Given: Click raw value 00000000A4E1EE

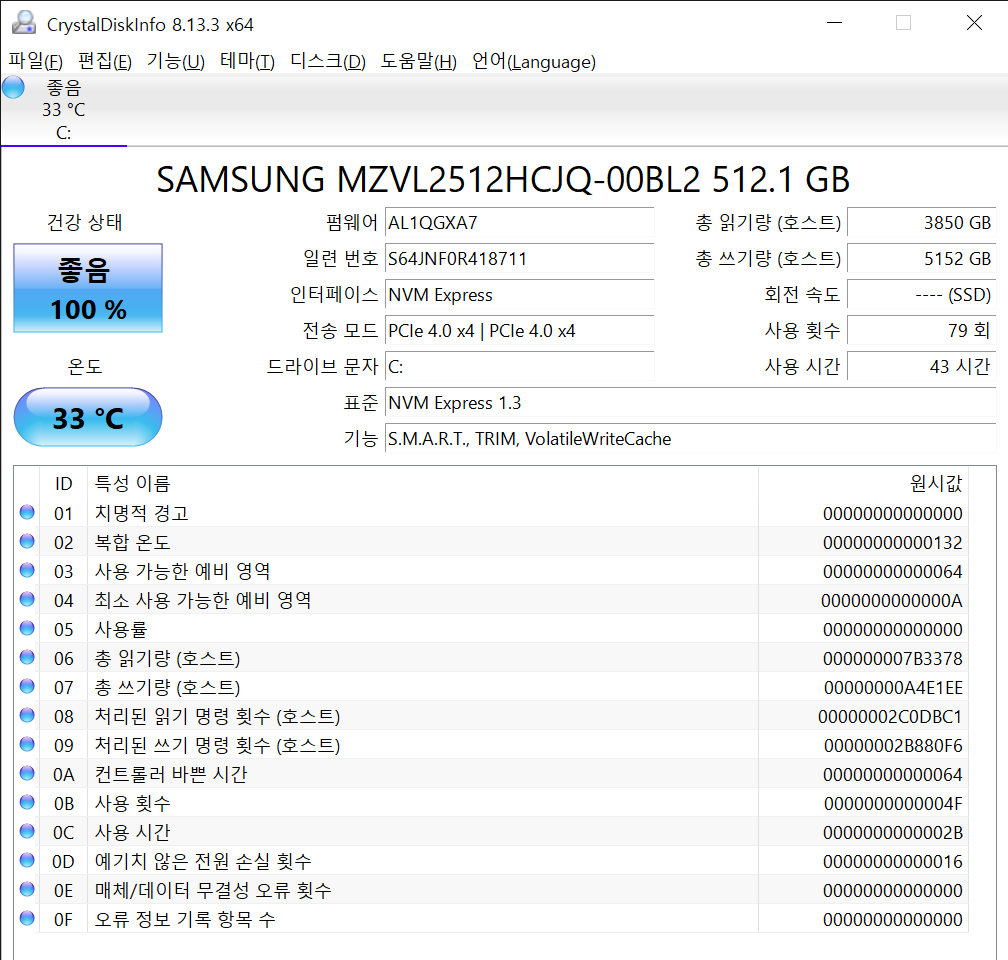Looking at the screenshot, I should [x=893, y=687].
